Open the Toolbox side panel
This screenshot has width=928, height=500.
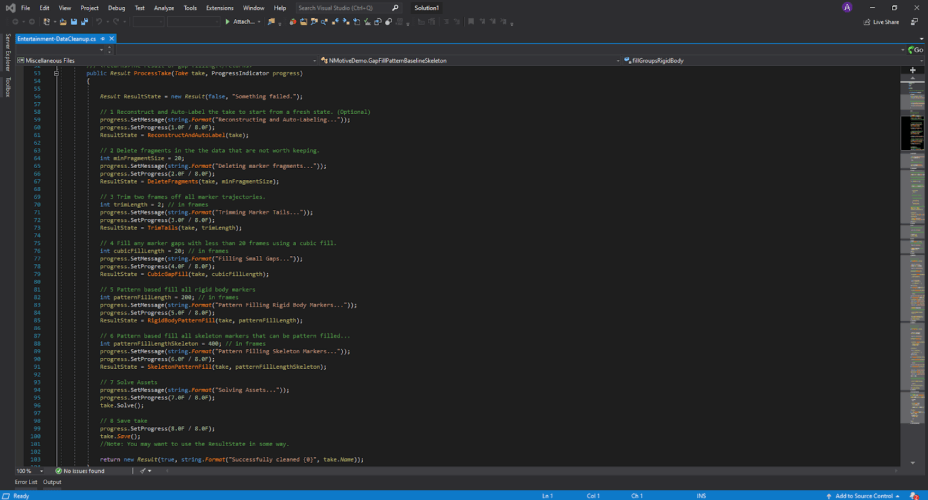8,87
